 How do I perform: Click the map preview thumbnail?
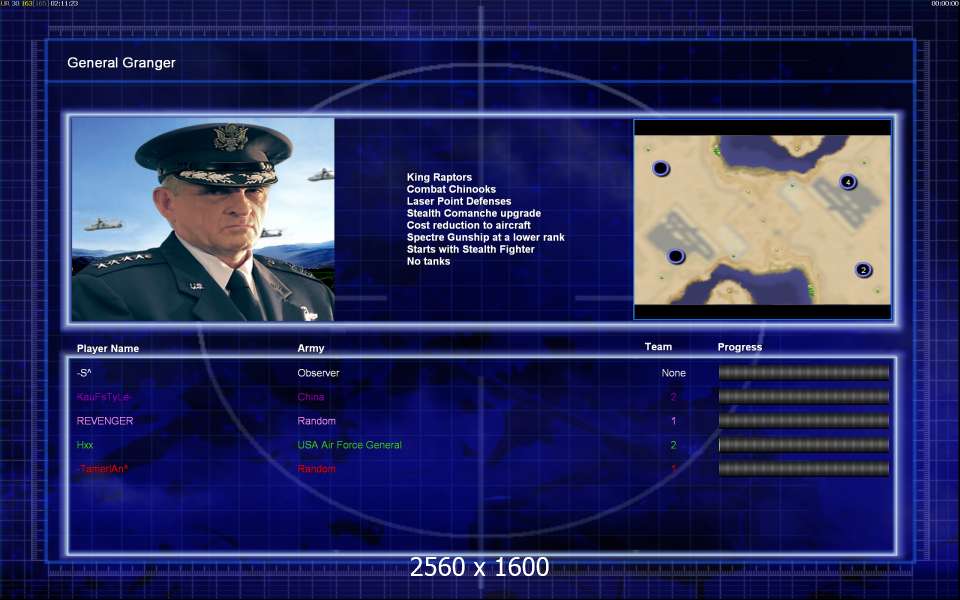coord(762,219)
